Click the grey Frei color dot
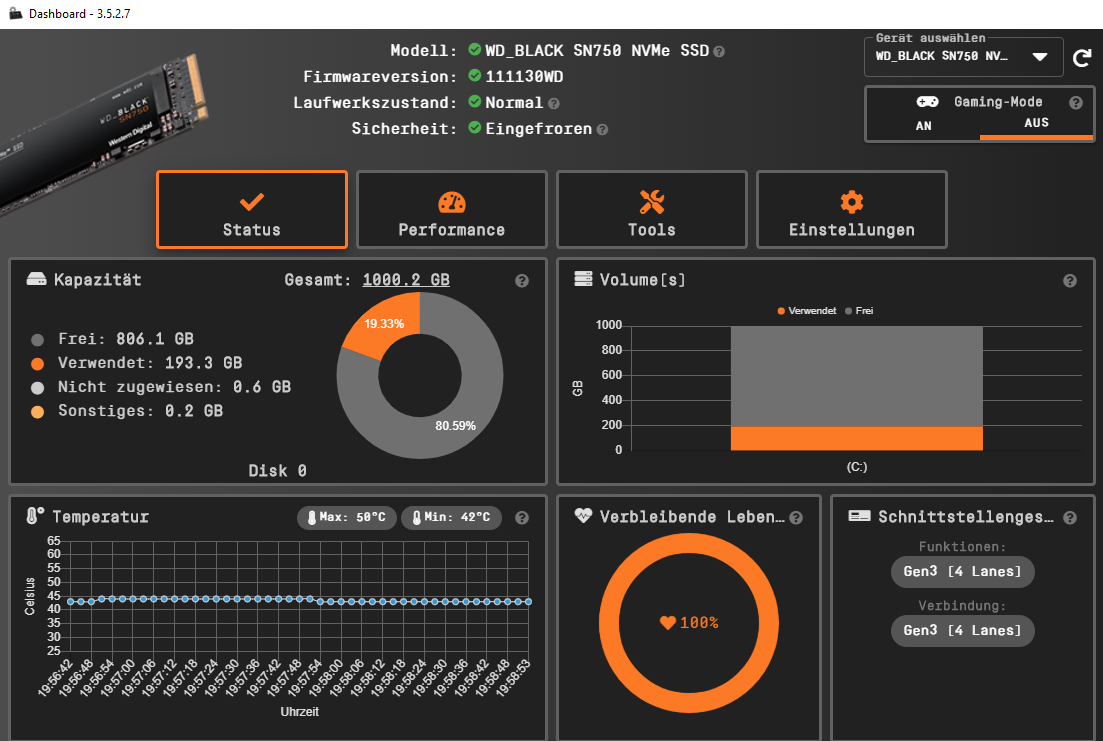This screenshot has height=741, width=1103. pos(38,341)
